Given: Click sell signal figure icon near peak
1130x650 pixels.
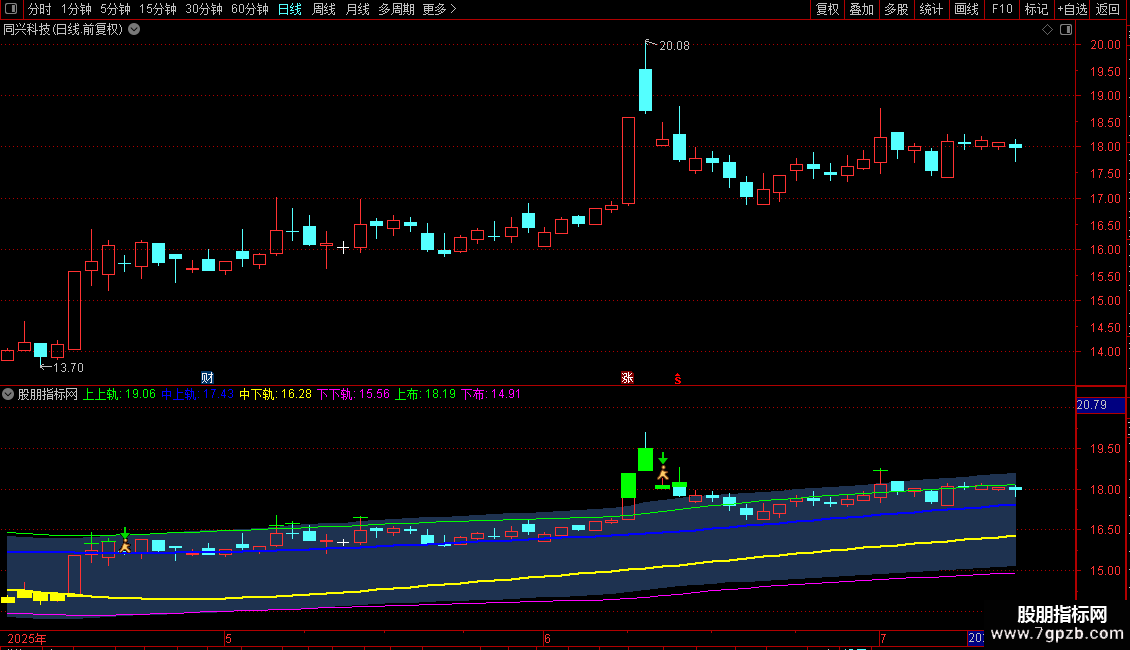Looking at the screenshot, I should pyautogui.click(x=663, y=473).
